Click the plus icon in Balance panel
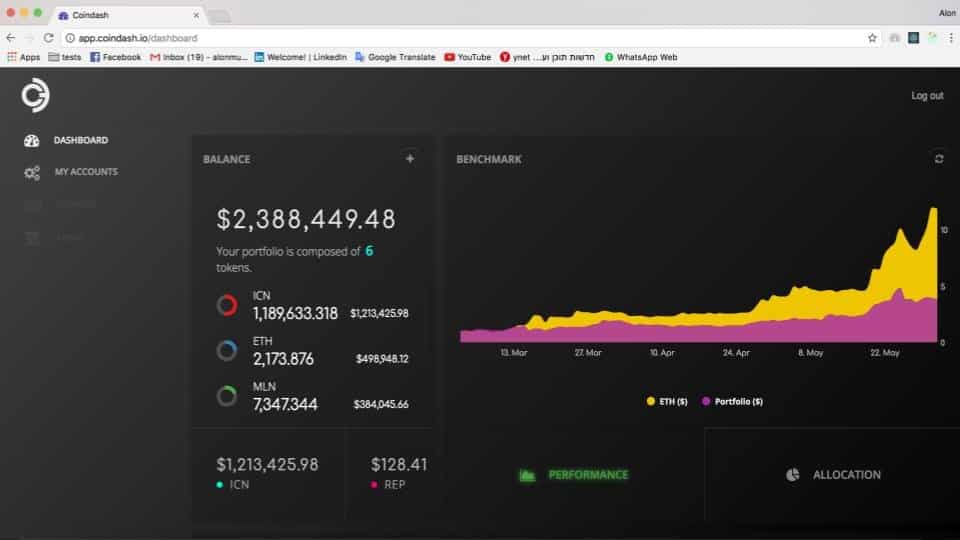This screenshot has height=540, width=960. 410,158
